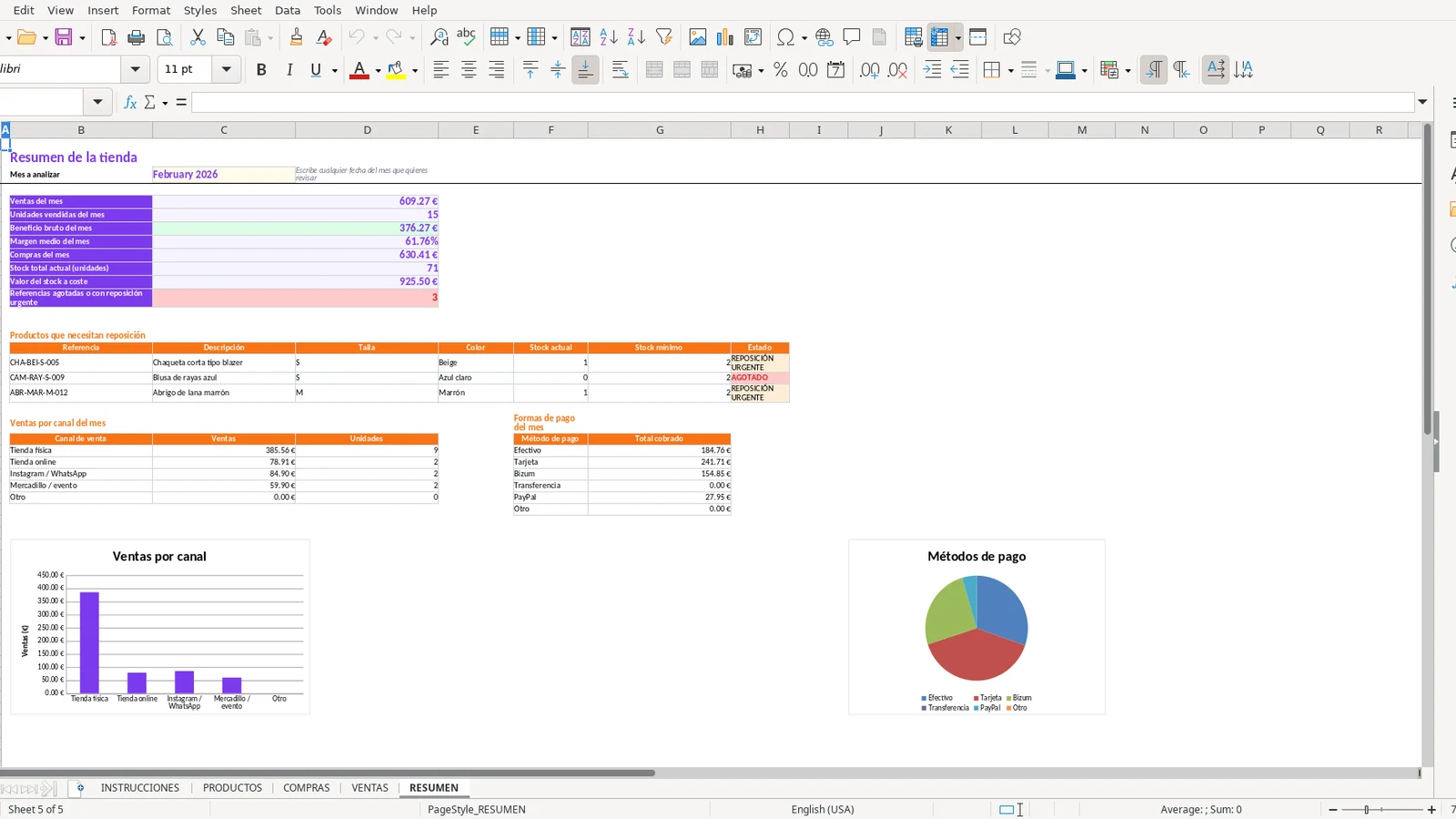Viewport: 1456px width, 819px height.
Task: Click the formula input line
Action: click(803, 102)
